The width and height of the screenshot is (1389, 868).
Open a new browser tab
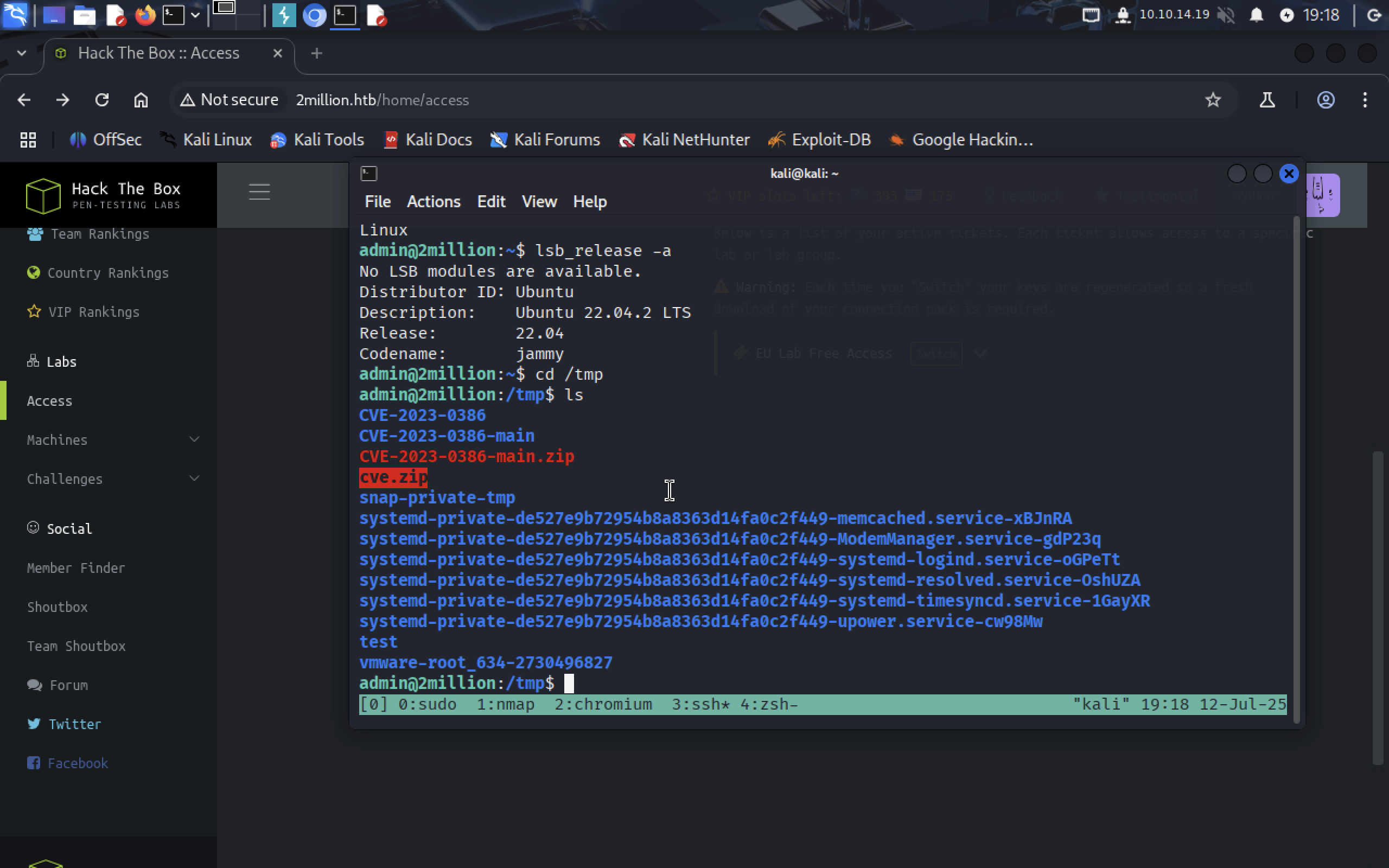click(x=316, y=53)
